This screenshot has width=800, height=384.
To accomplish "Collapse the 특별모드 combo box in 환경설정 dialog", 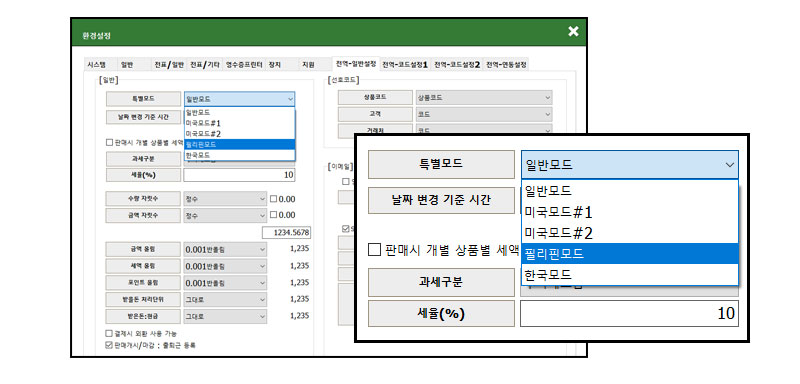I will pyautogui.click(x=239, y=99).
